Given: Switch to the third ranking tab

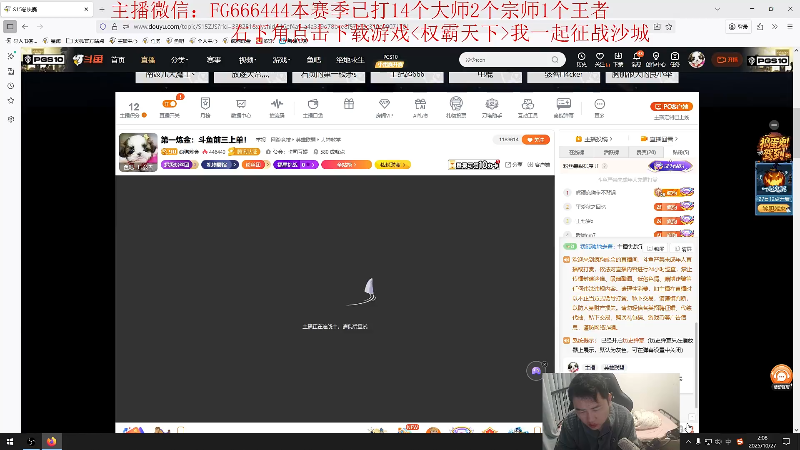Looking at the screenshot, I should 646,152.
